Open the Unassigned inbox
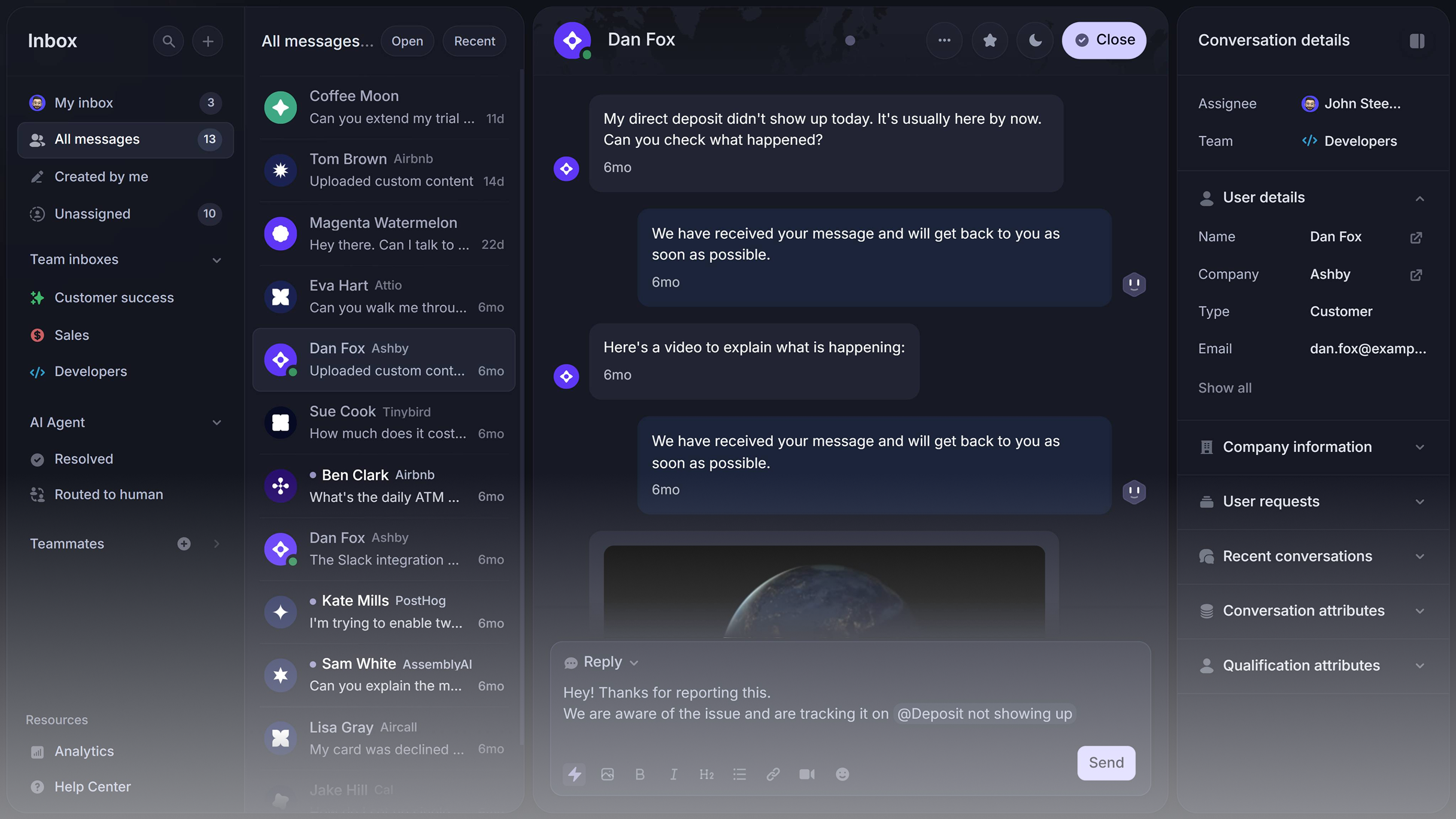 92,214
